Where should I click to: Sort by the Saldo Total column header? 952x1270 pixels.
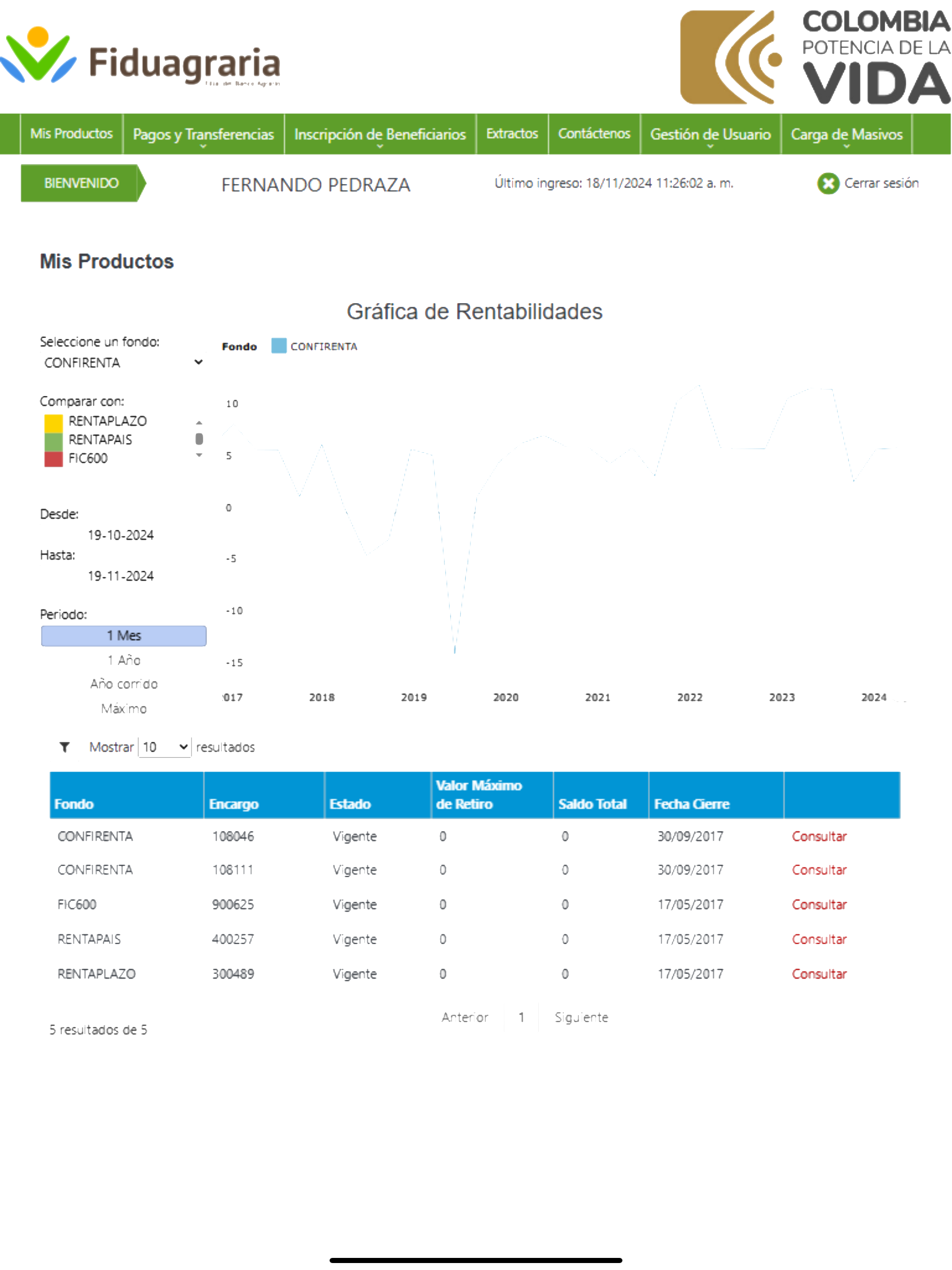pyautogui.click(x=601, y=795)
